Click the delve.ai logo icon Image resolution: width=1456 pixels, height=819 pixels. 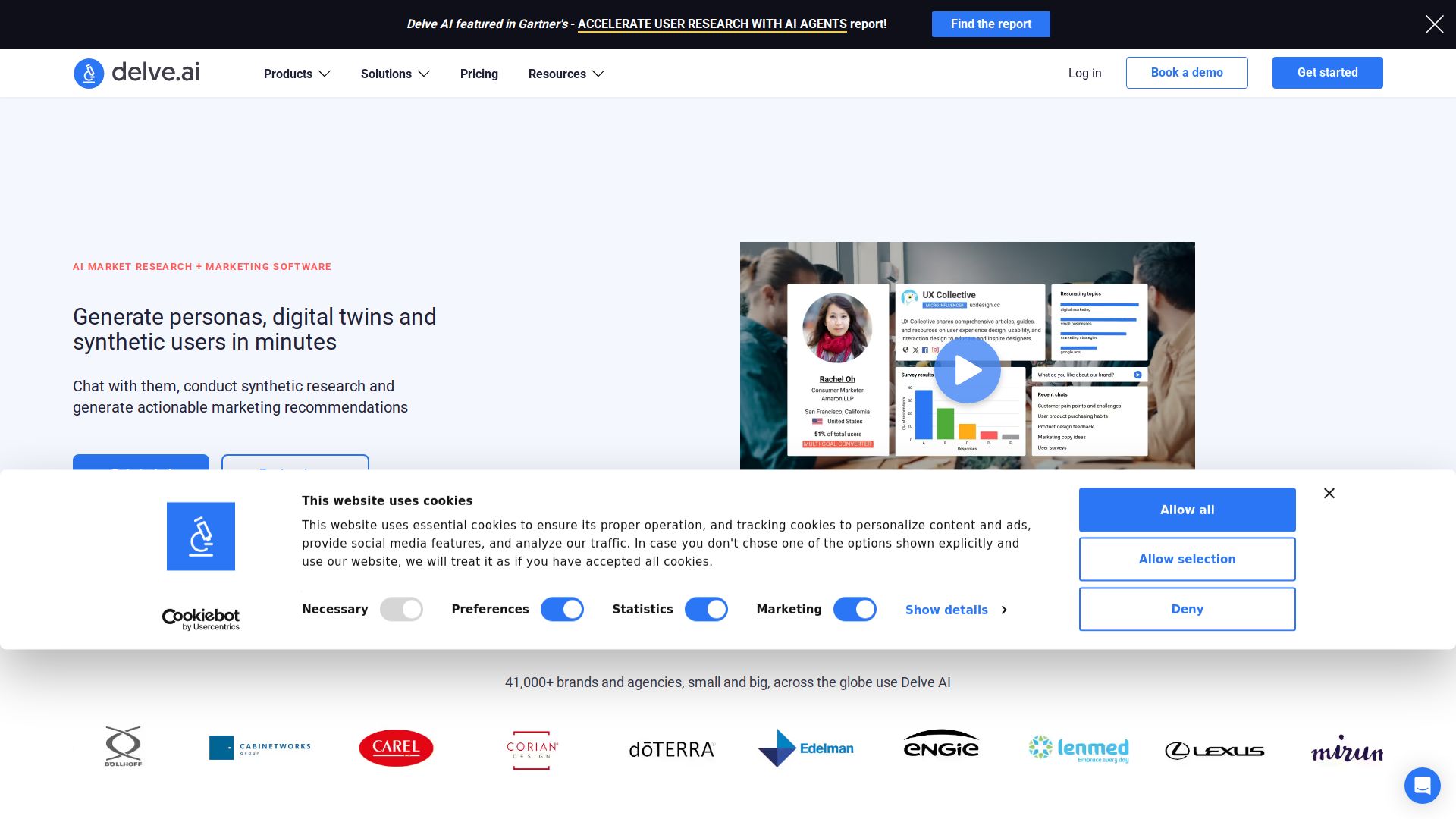click(89, 74)
